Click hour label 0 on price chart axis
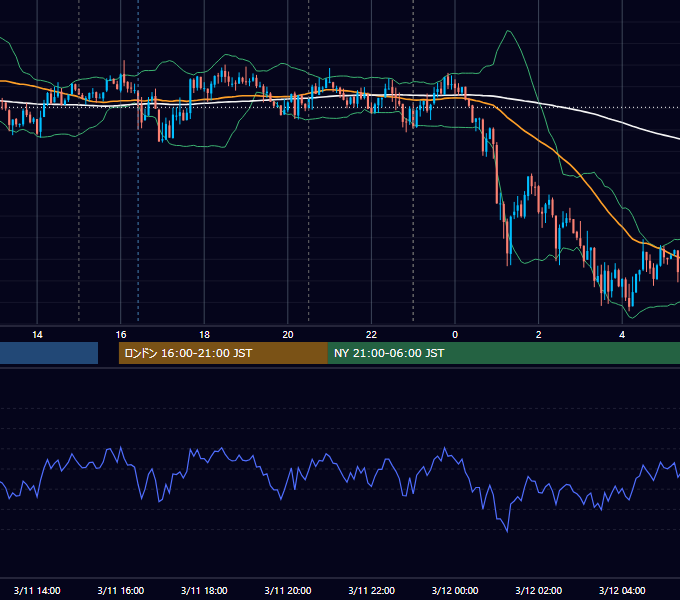This screenshot has width=680, height=600. [x=455, y=335]
